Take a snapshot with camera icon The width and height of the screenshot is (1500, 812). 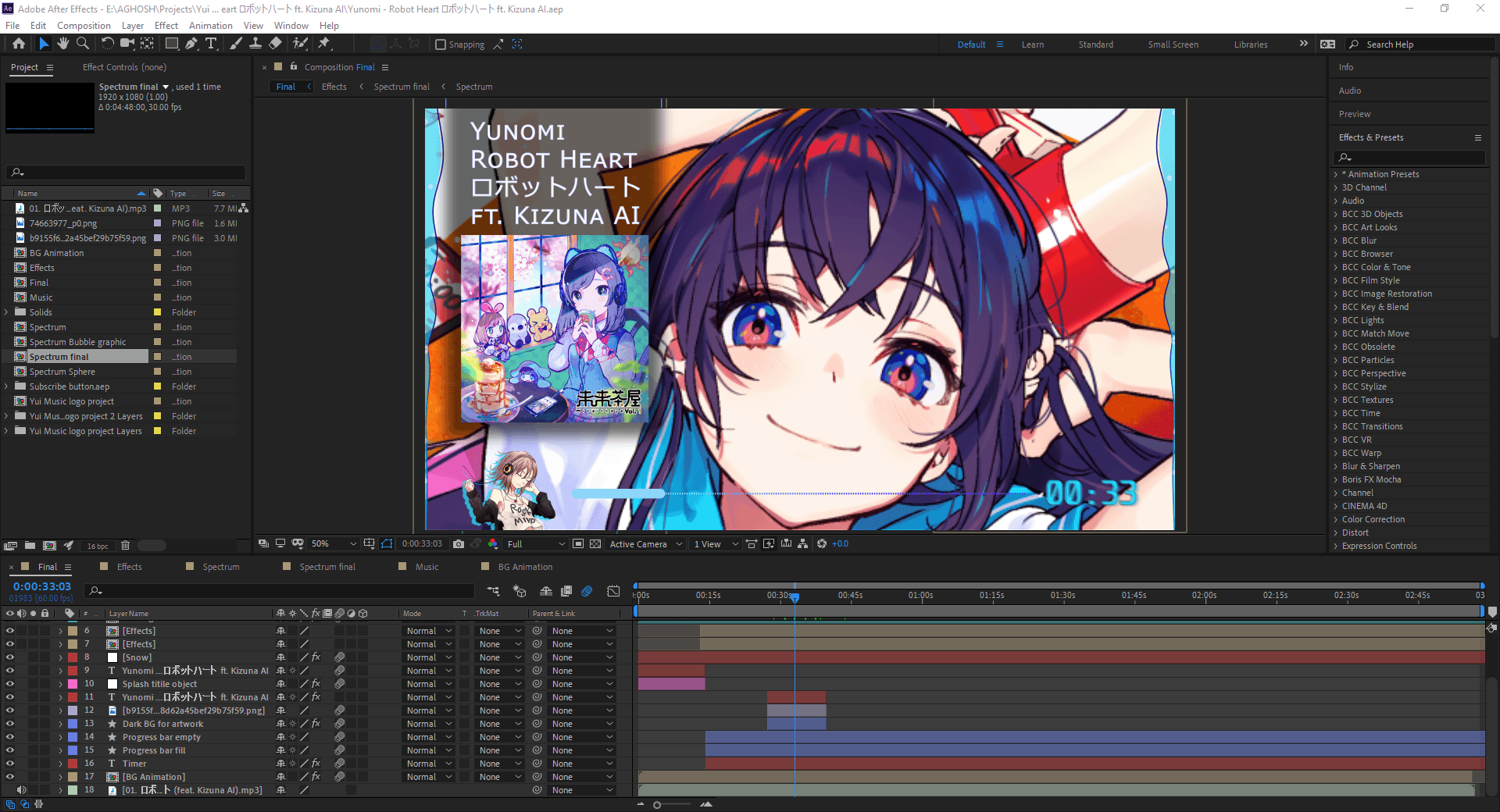pyautogui.click(x=459, y=544)
